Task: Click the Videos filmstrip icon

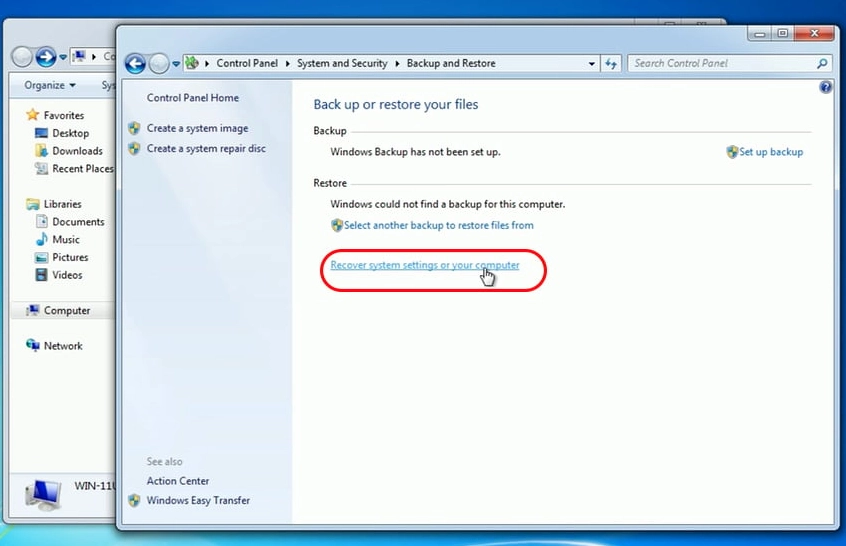Action: click(x=41, y=275)
